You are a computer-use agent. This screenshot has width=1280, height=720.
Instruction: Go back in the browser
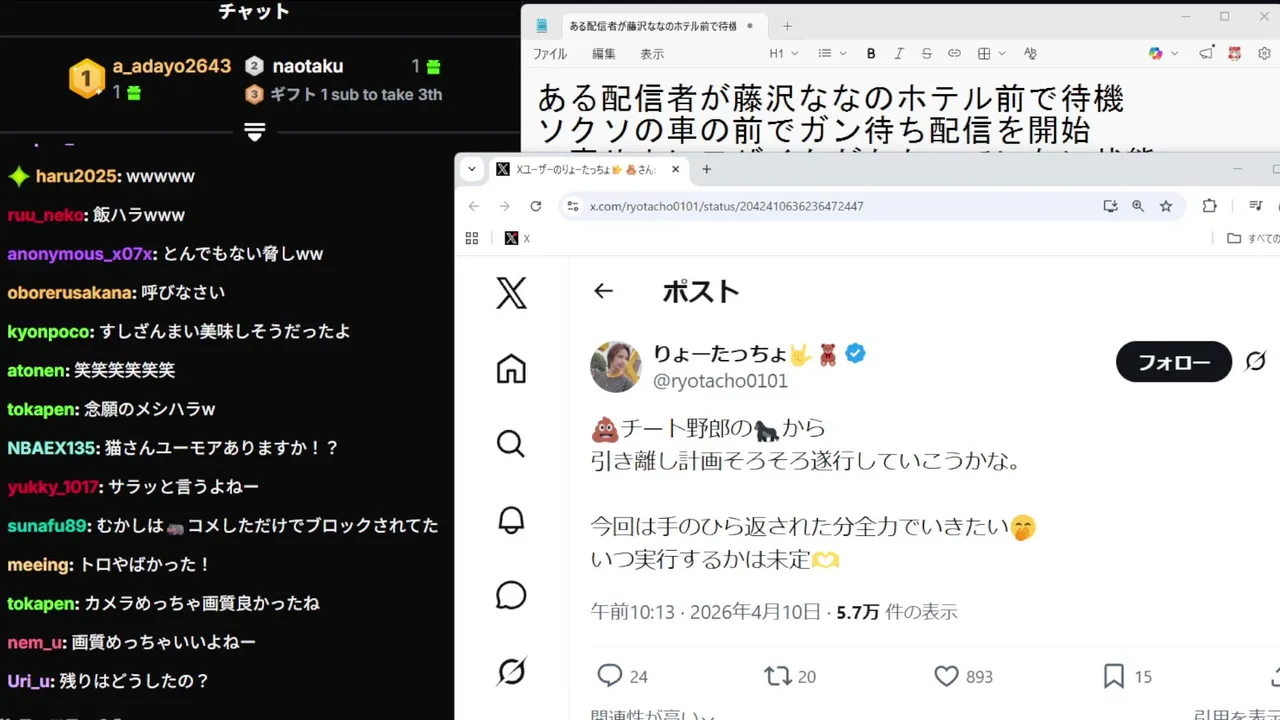coord(474,206)
